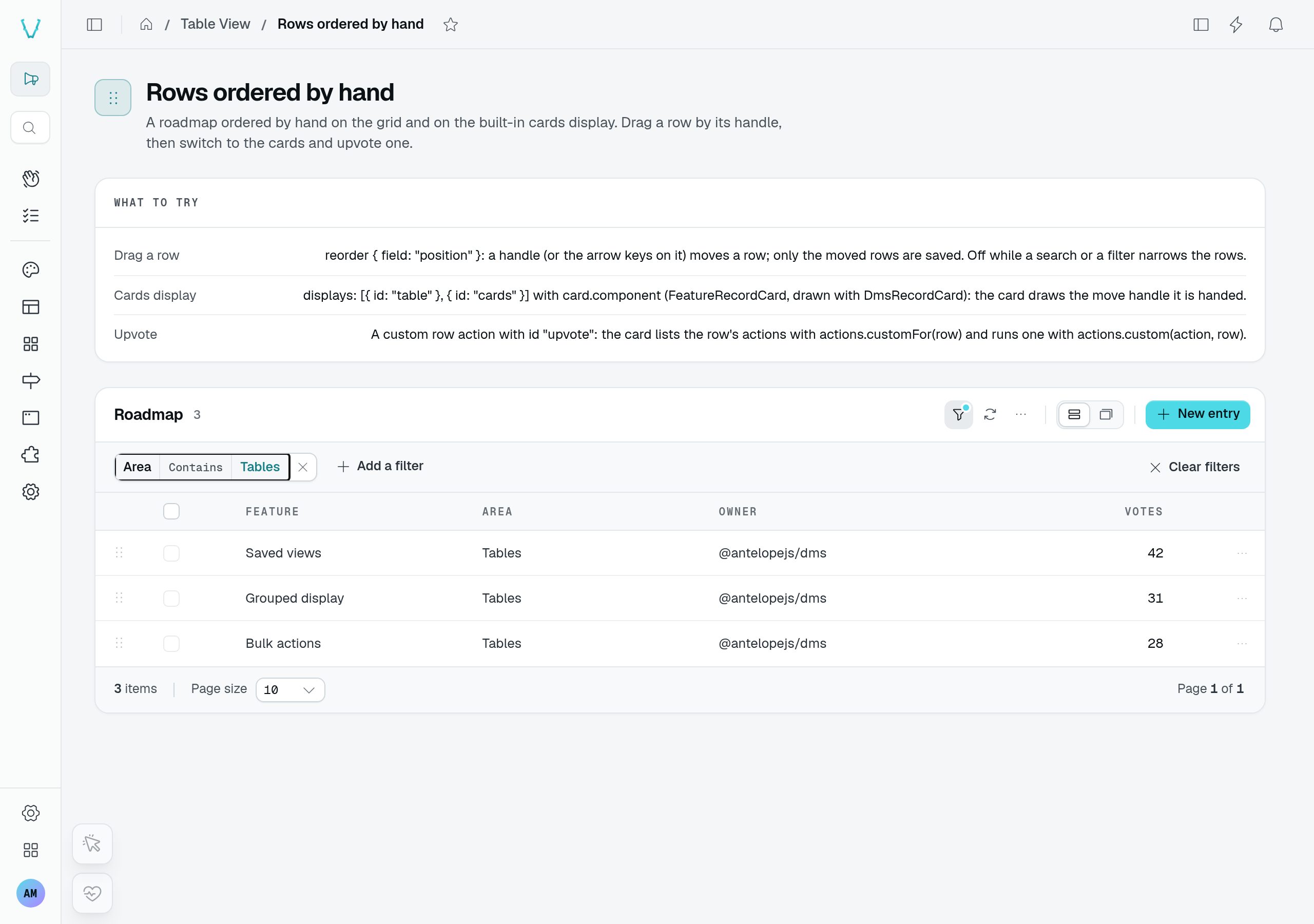Viewport: 1314px width, 924px height.
Task: Tick the Saved views row checkbox
Action: click(x=171, y=553)
